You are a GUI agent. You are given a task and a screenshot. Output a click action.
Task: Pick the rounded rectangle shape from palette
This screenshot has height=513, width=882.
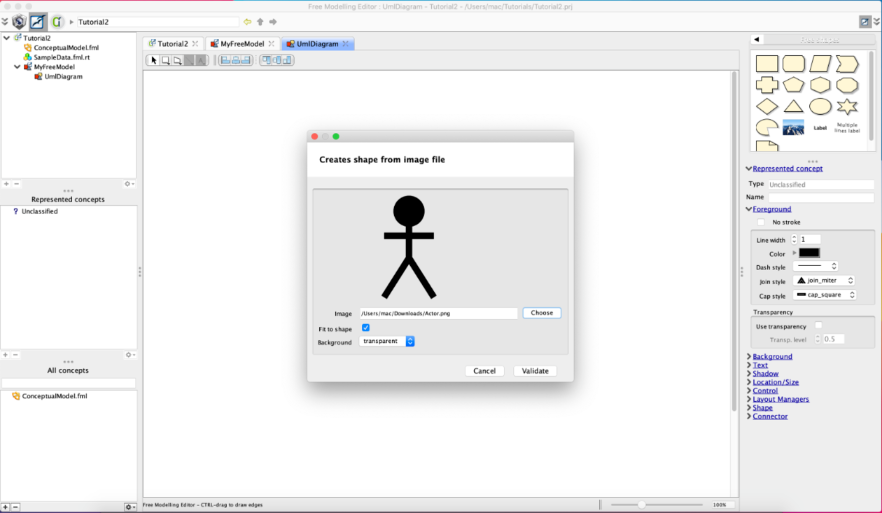(x=793, y=64)
